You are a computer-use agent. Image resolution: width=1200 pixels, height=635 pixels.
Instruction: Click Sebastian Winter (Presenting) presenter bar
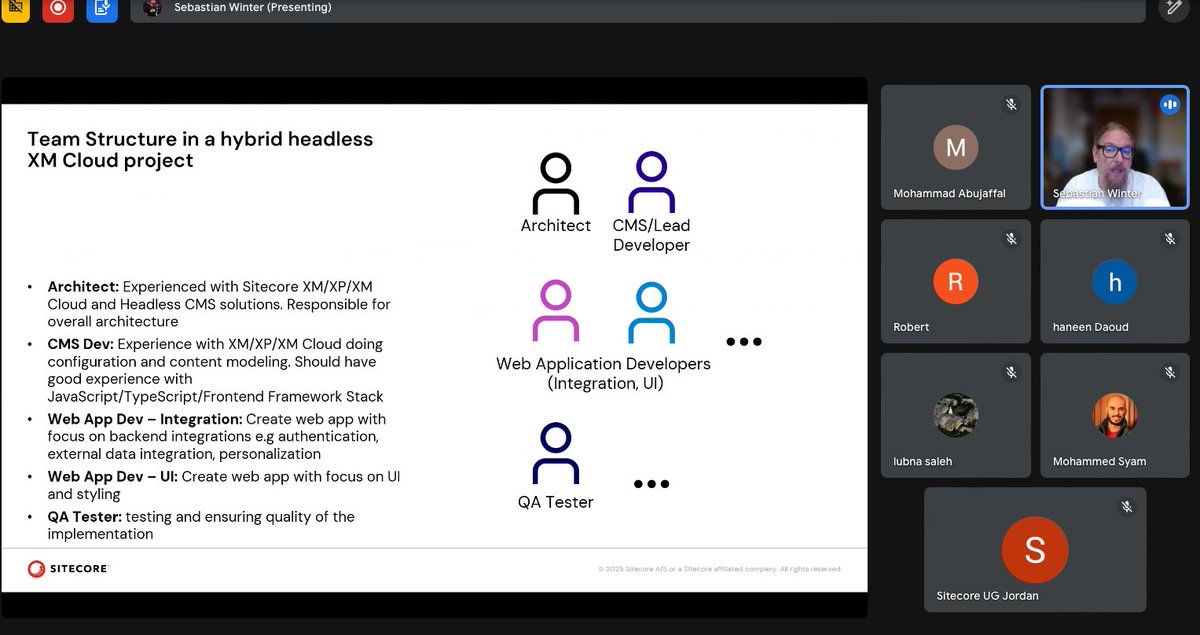click(637, 8)
